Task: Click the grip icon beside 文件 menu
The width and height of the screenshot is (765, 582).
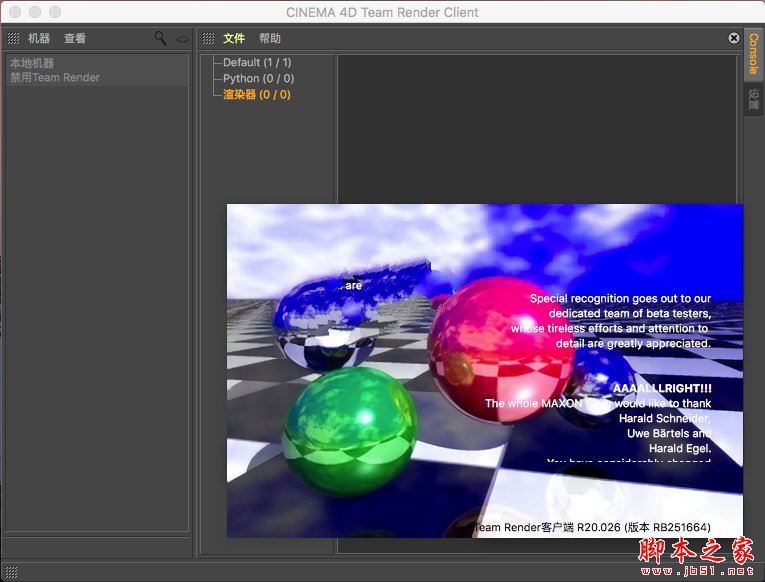Action: 208,38
